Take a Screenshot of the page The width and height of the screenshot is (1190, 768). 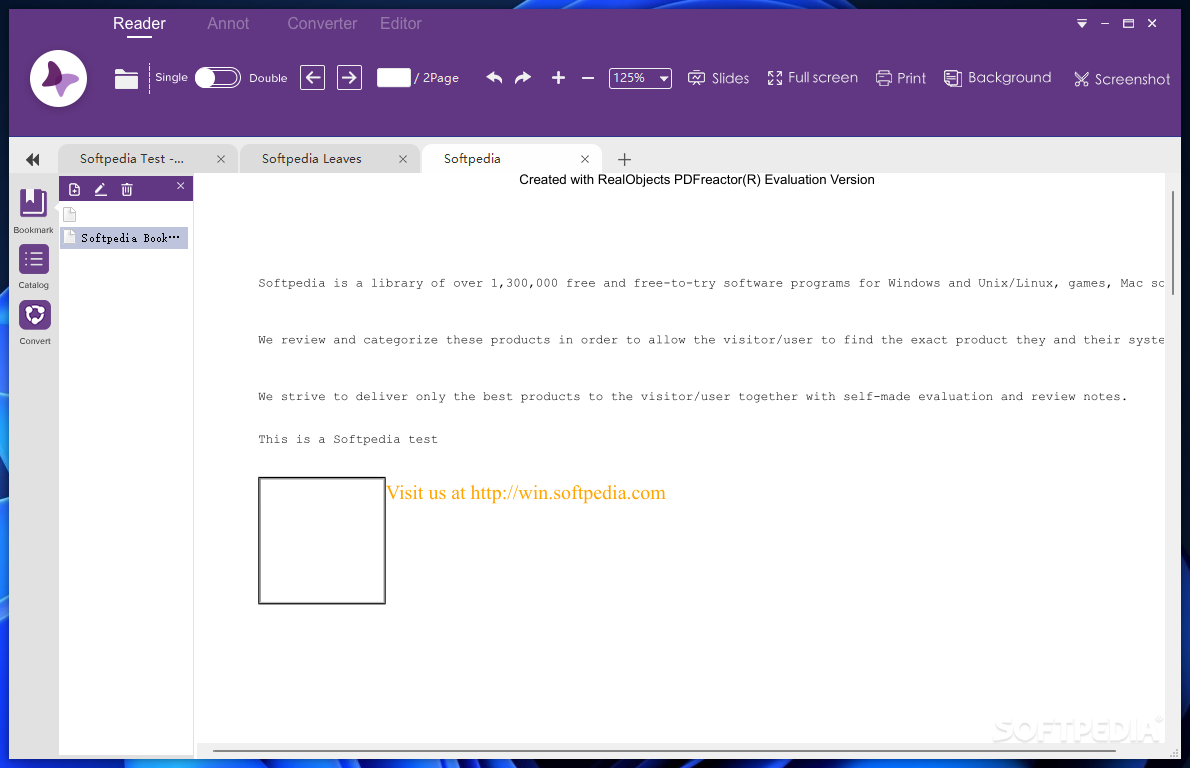pos(1122,79)
